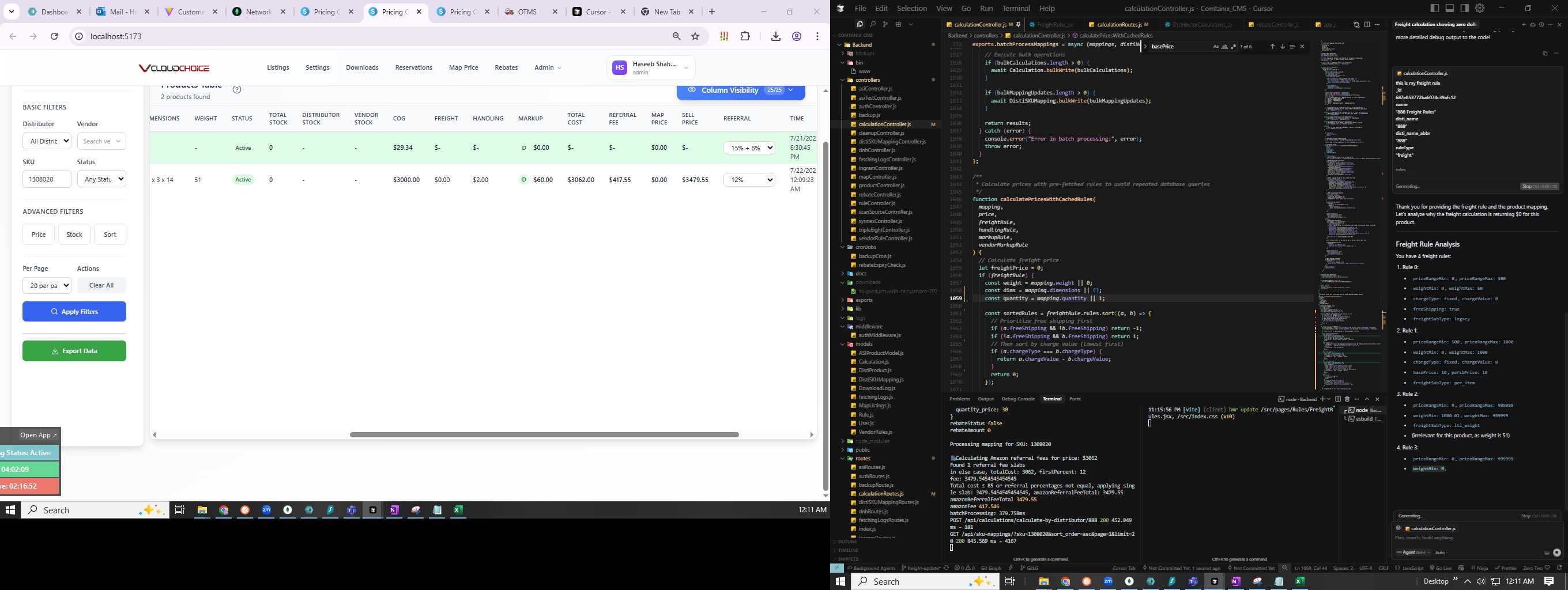Kill the terminal with trash icon
Viewport: 1568px width, 590px height.
[x=1347, y=399]
